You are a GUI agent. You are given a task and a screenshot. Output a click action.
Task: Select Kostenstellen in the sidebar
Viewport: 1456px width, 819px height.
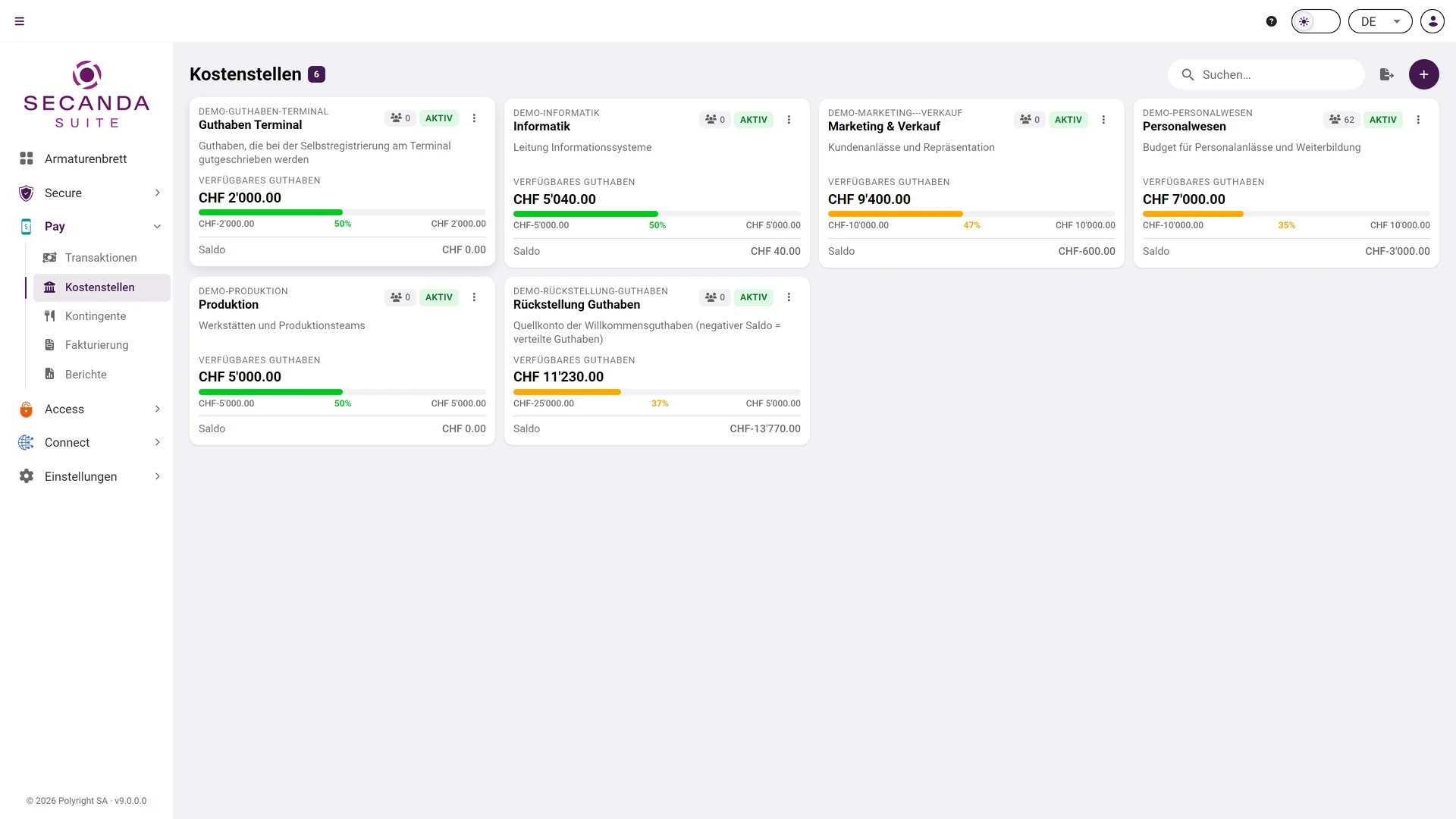(101, 287)
